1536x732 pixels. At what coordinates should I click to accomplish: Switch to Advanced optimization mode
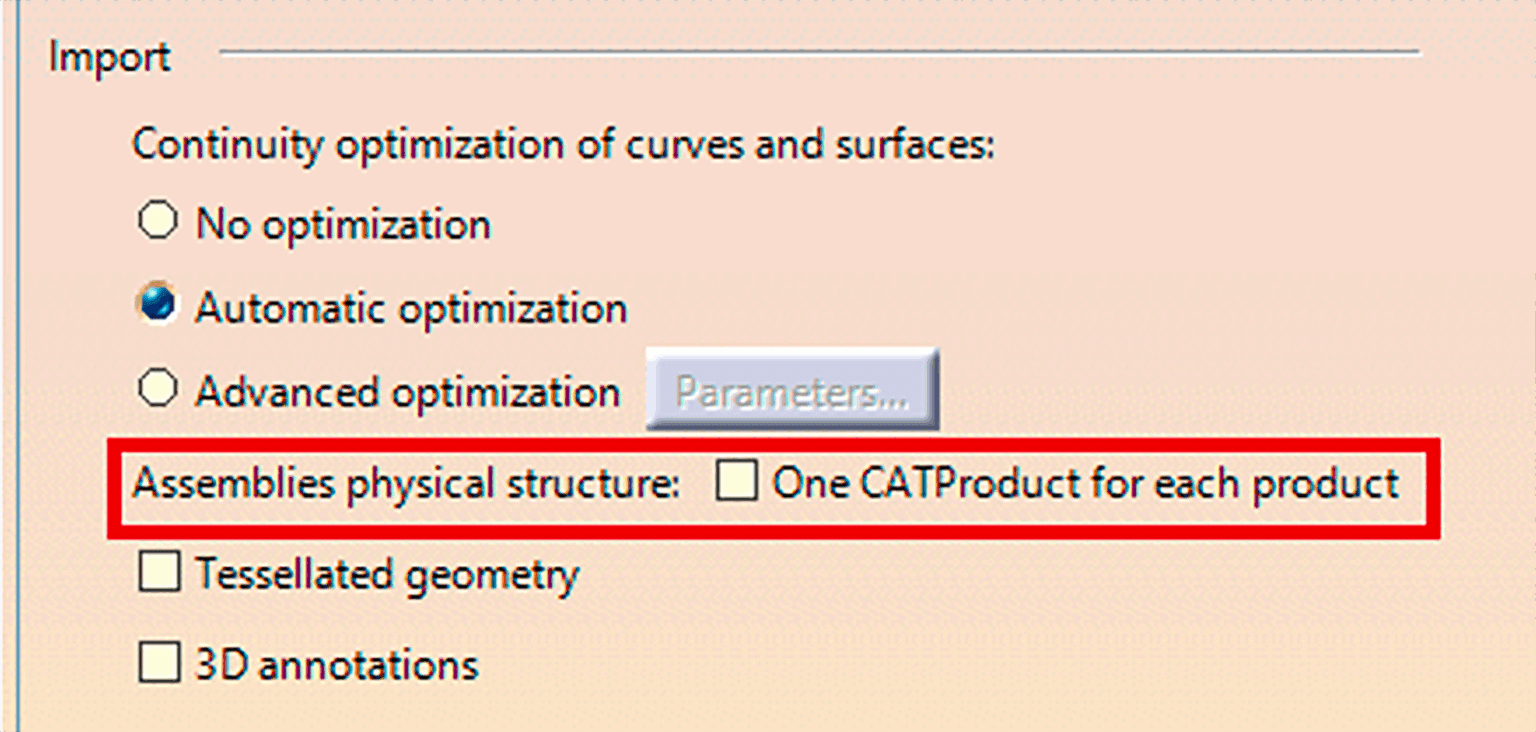click(157, 390)
